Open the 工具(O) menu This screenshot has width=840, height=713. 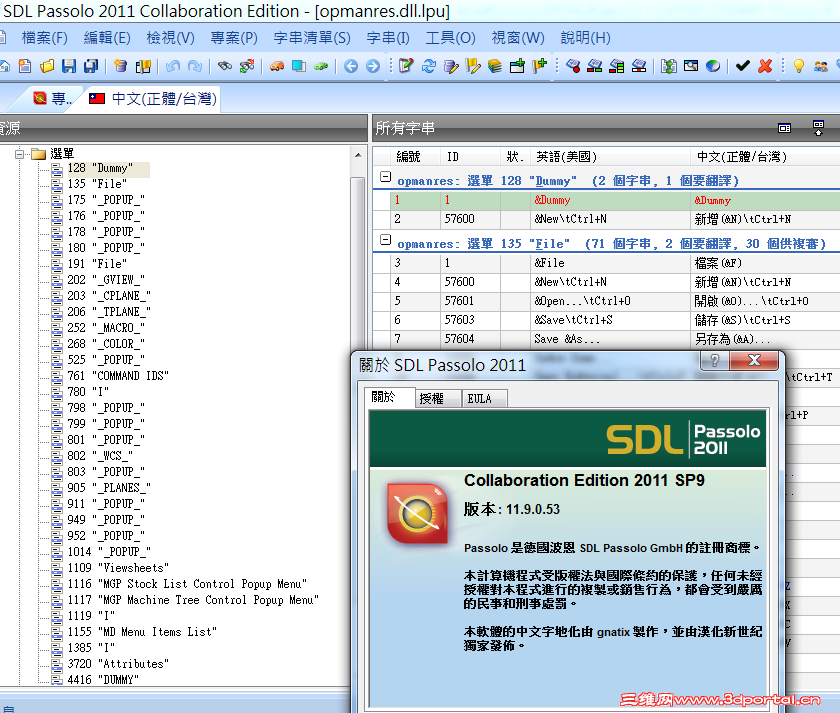(x=451, y=37)
